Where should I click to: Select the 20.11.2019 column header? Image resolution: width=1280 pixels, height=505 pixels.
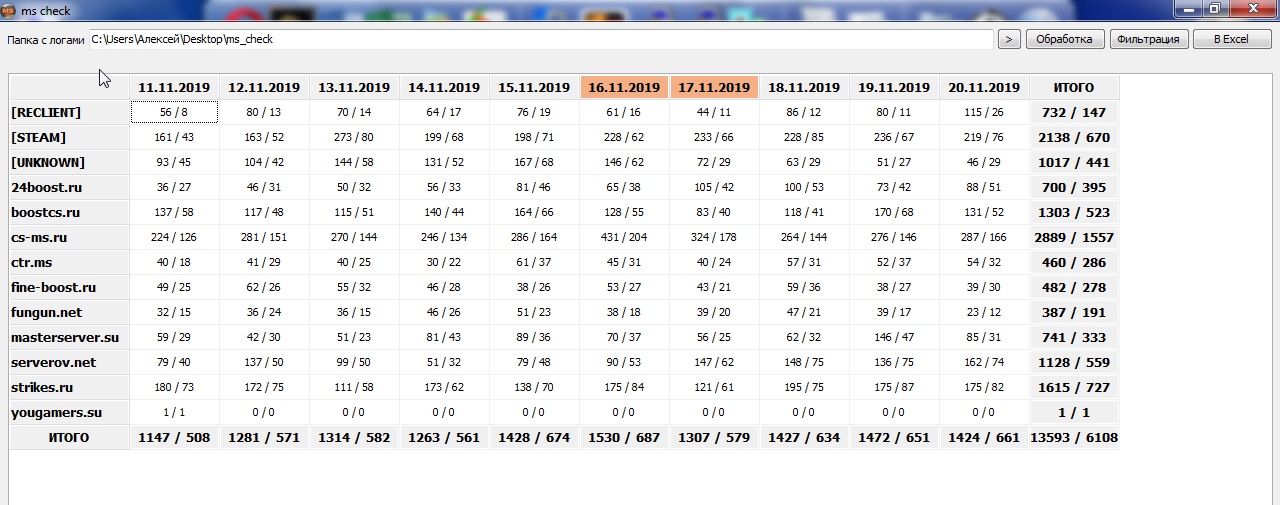pyautogui.click(x=984, y=87)
